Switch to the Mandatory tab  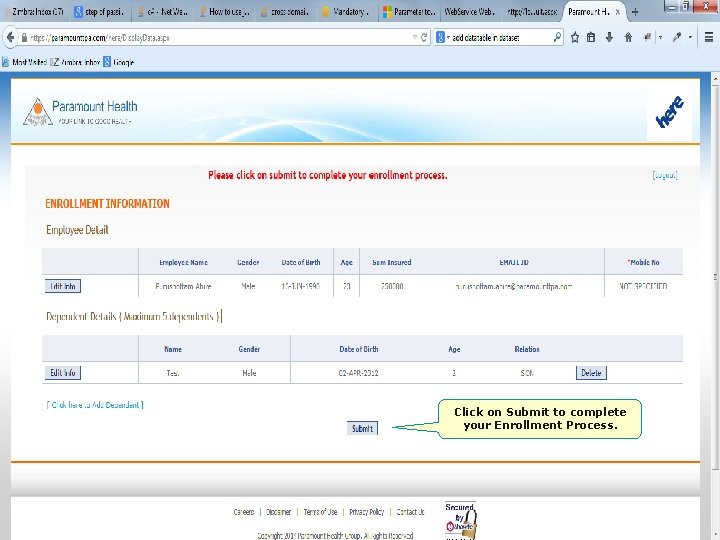[347, 12]
